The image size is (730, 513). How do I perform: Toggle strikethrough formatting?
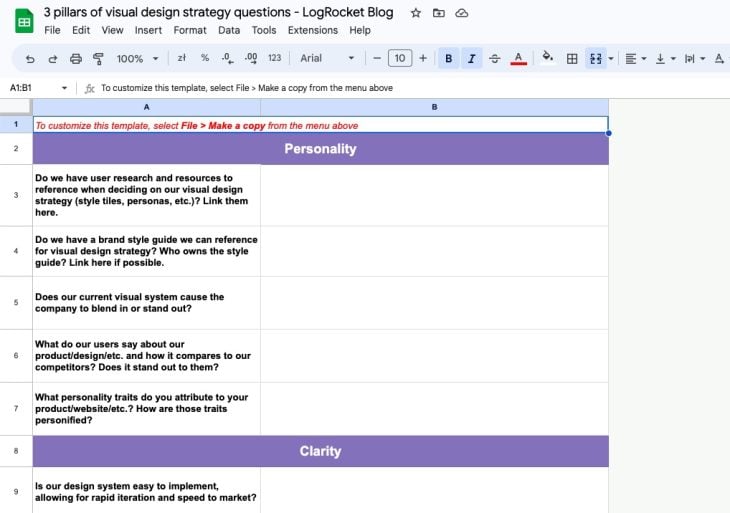pos(495,59)
